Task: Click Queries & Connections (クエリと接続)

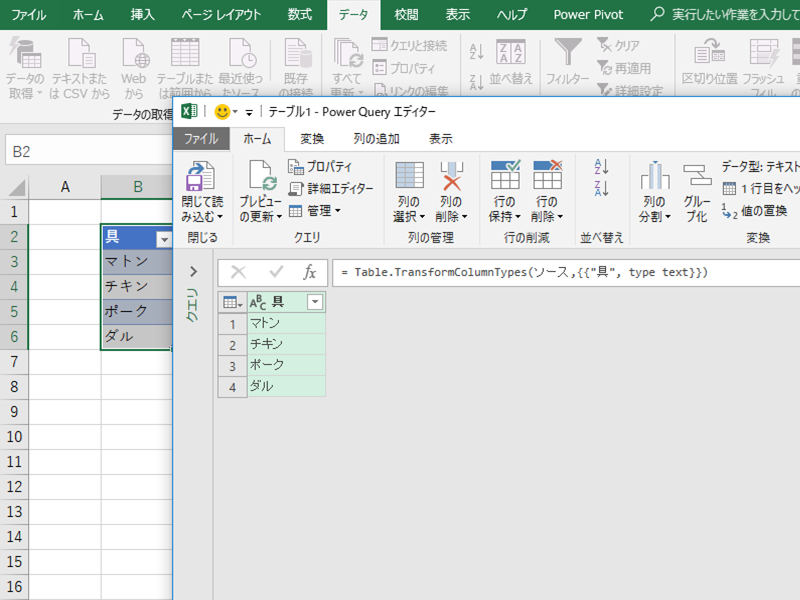Action: [409, 45]
